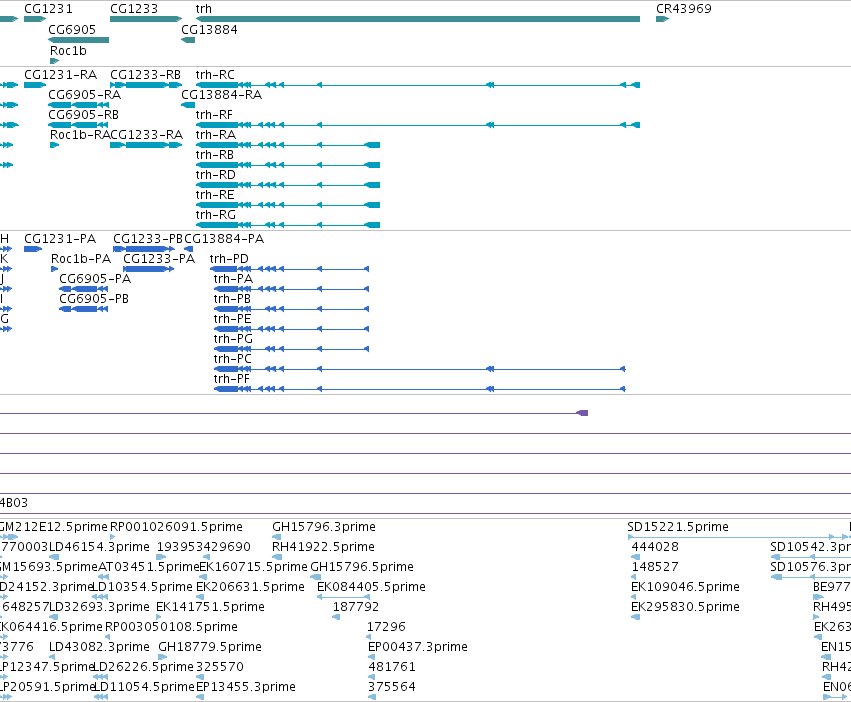Click transcript label CG6905-RB
The width and height of the screenshot is (851, 702).
tap(84, 115)
